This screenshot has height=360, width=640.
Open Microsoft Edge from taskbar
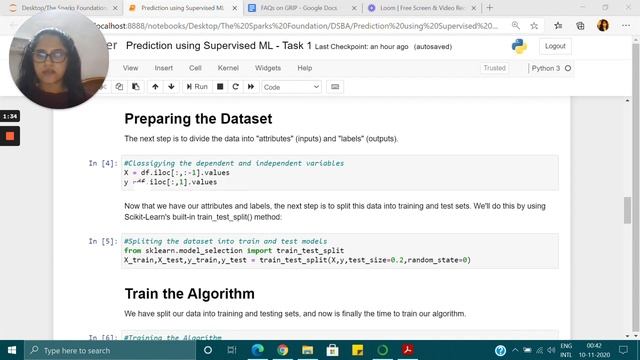click(258, 350)
